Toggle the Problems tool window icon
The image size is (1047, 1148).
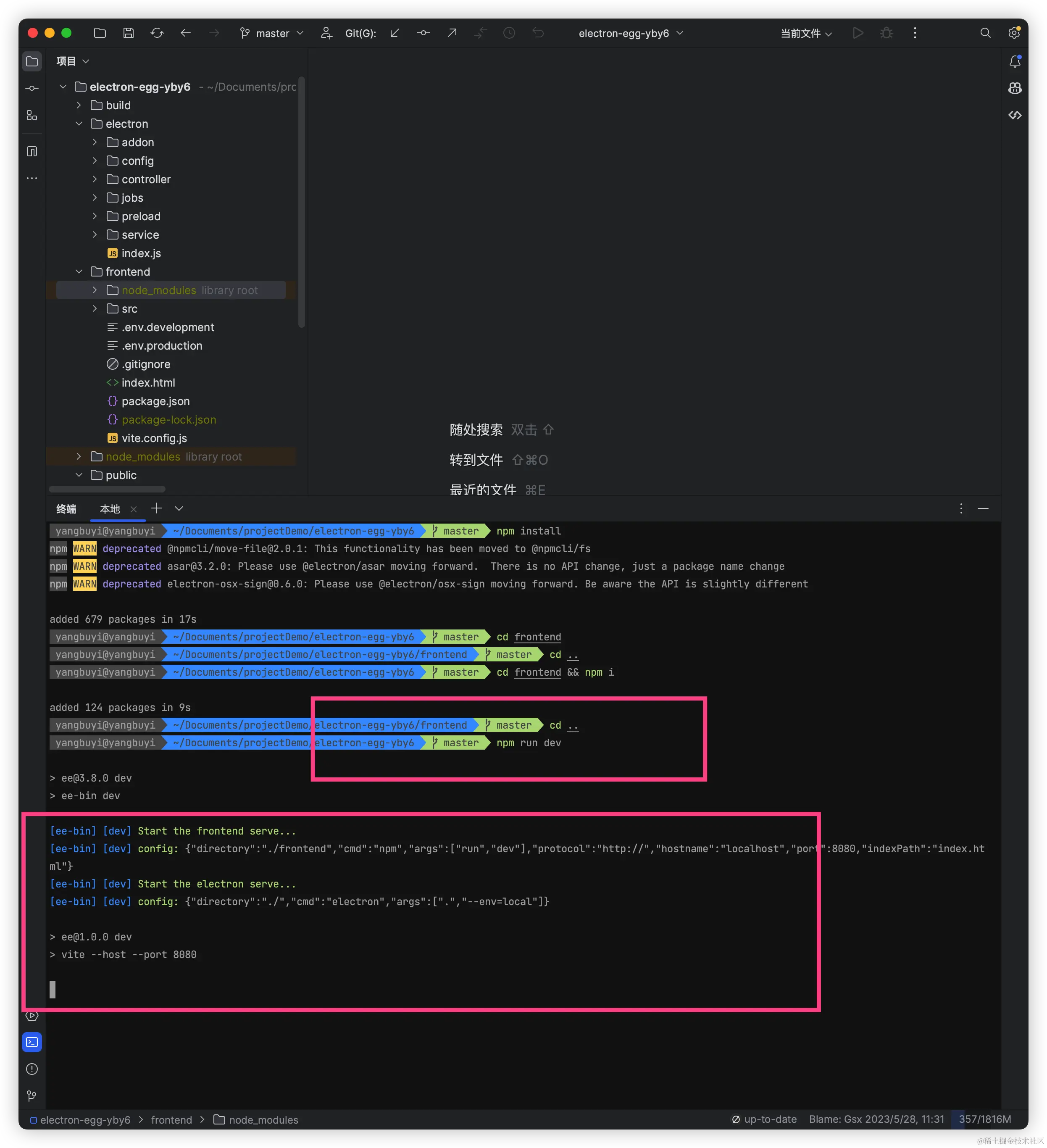[32, 1069]
